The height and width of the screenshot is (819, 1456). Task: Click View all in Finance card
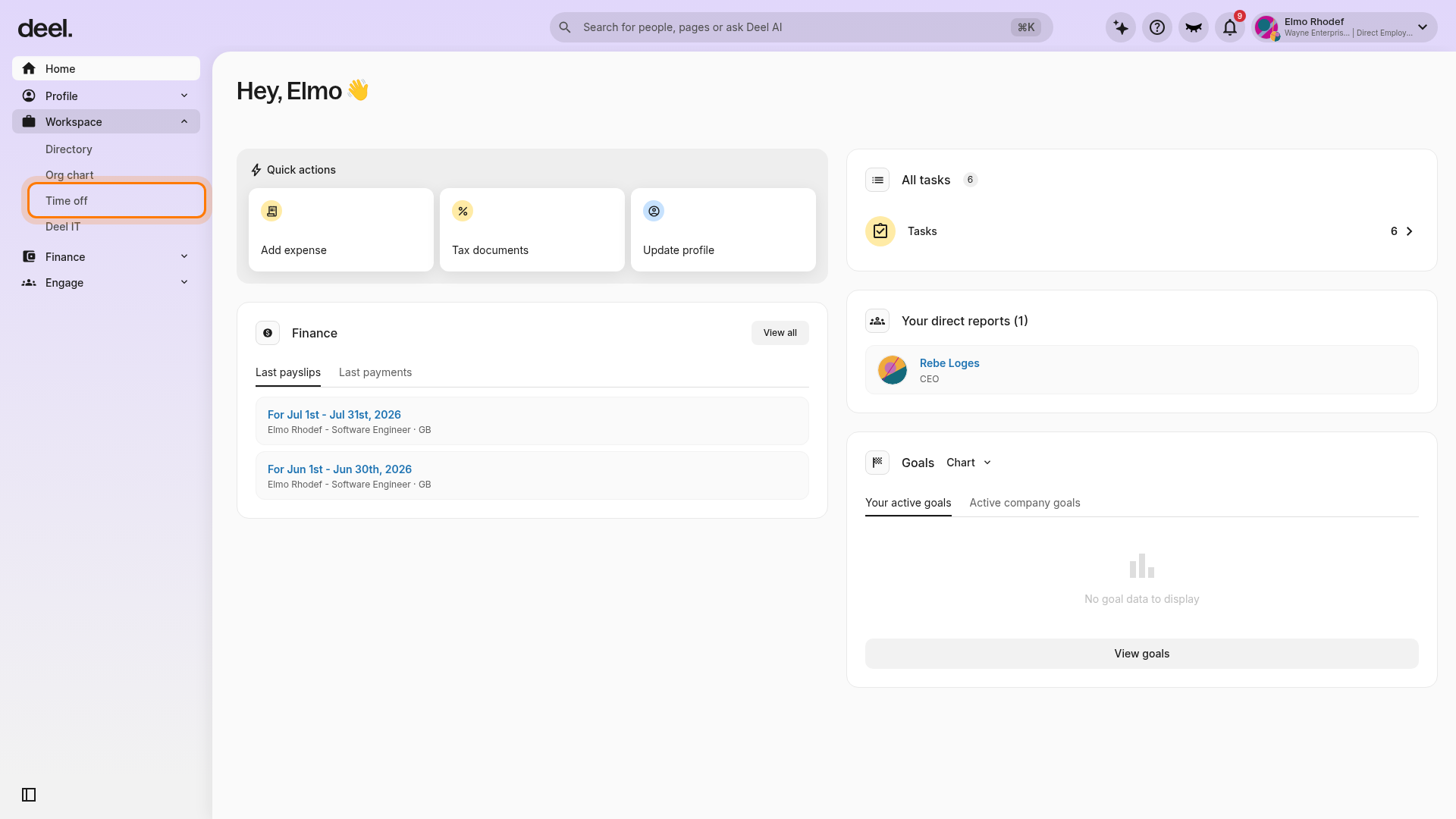point(780,333)
